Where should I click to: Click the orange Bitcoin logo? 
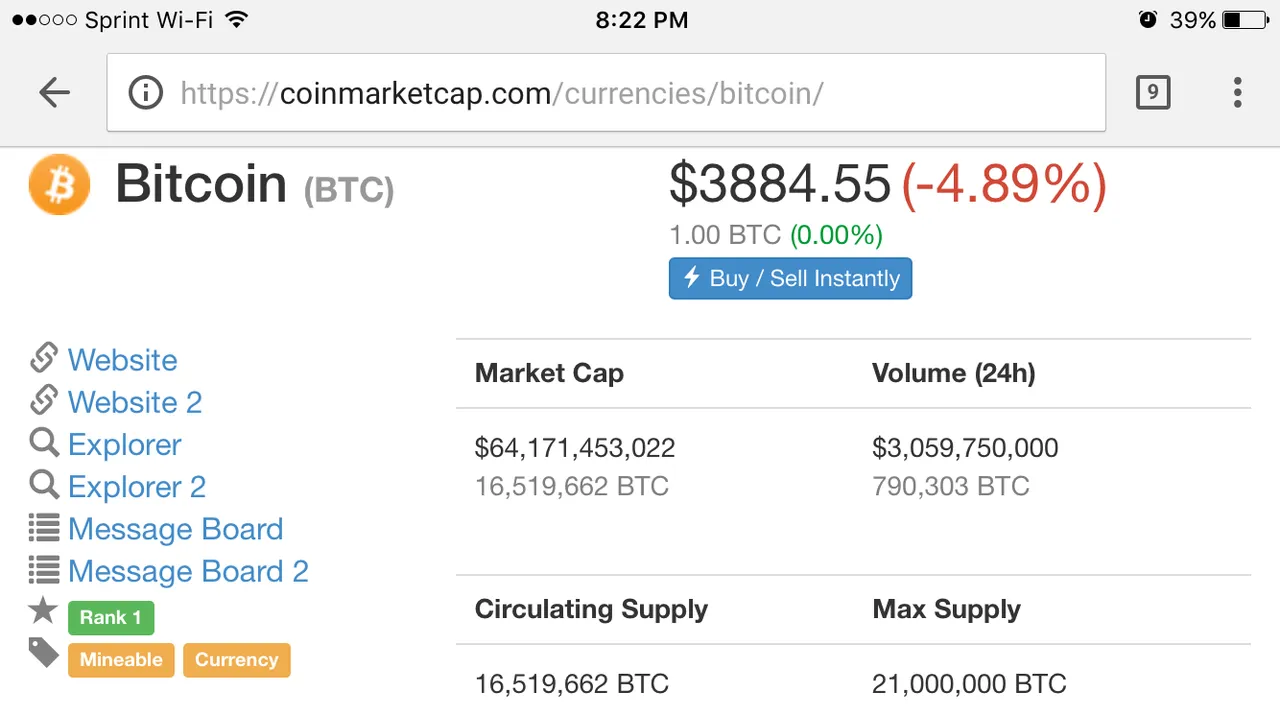59,184
